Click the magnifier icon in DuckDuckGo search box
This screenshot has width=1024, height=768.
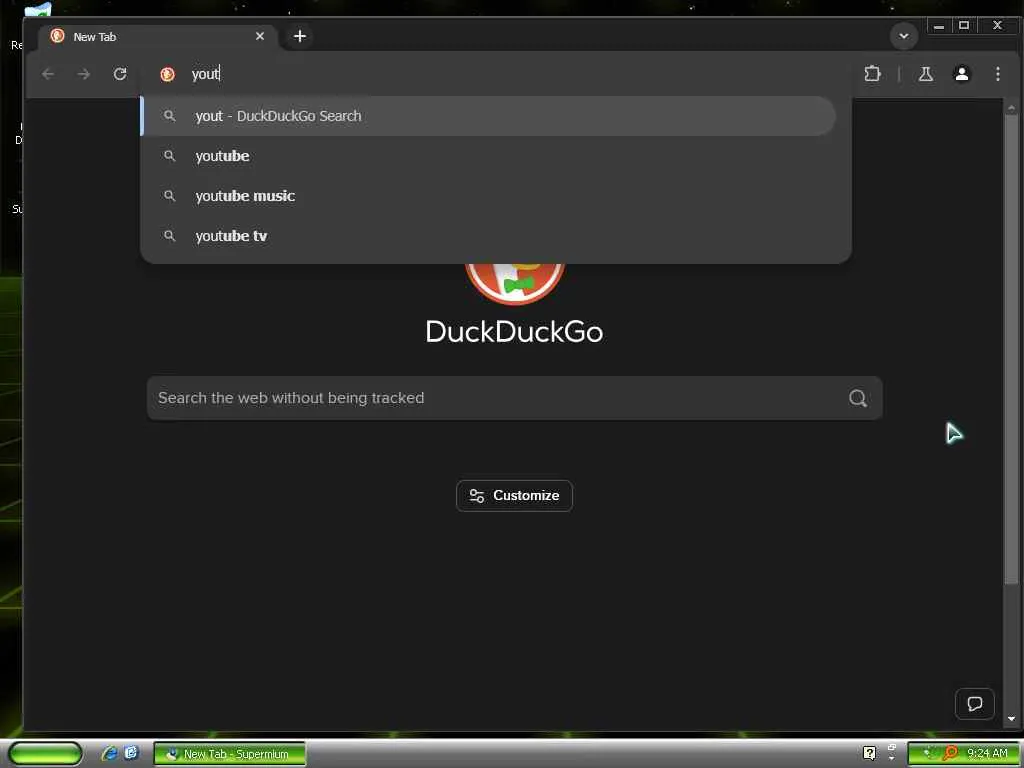coord(857,398)
